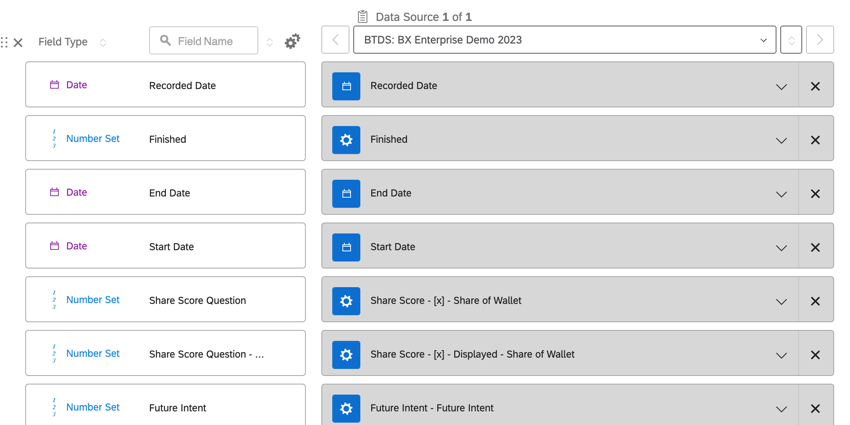Click the X icon next to Field Type
The image size is (850, 425).
[18, 43]
